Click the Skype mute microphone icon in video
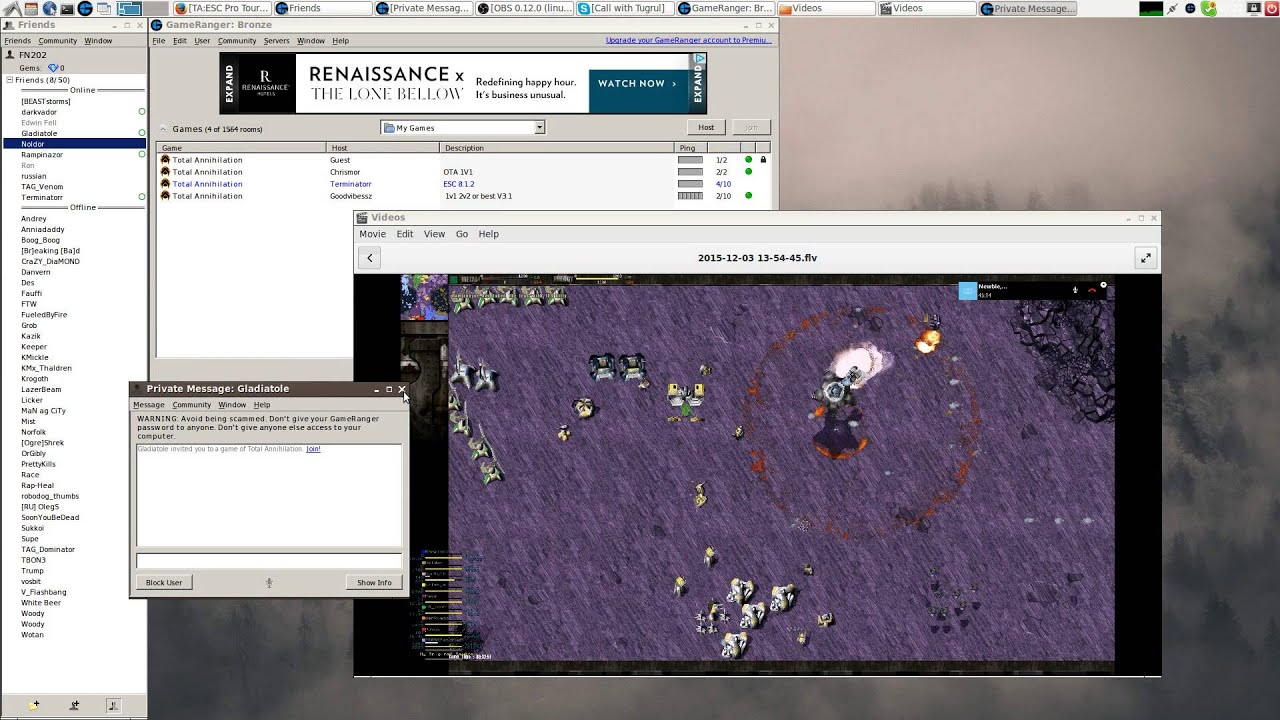This screenshot has height=720, width=1280. (1075, 290)
